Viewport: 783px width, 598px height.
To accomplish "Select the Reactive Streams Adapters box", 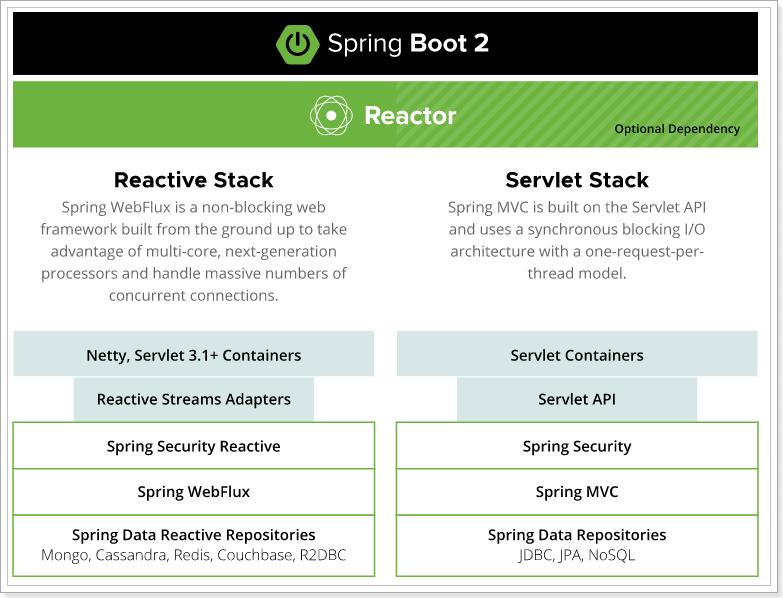I will 194,399.
